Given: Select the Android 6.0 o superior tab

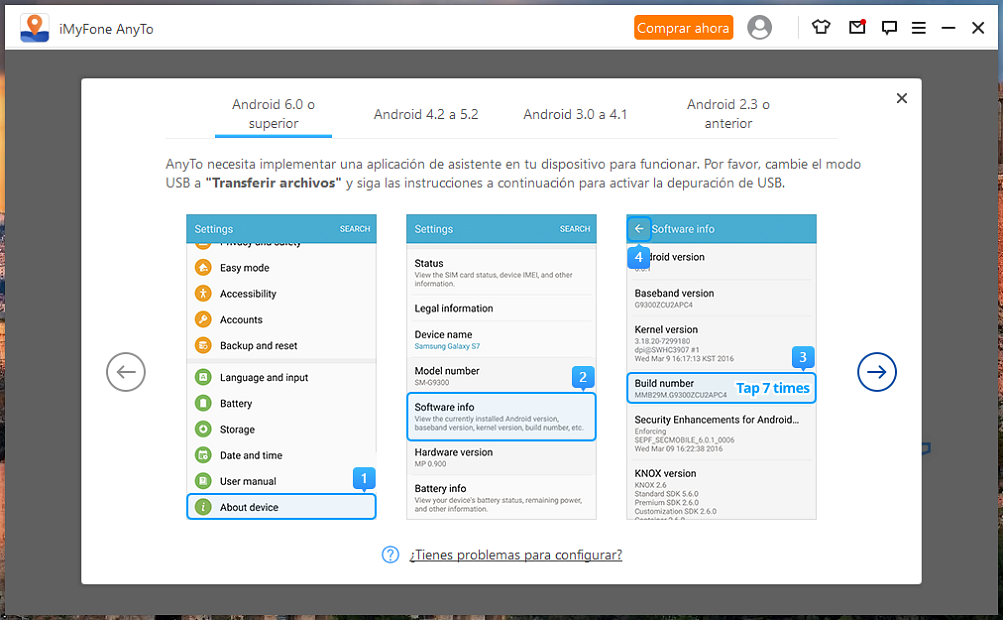Looking at the screenshot, I should coord(273,114).
